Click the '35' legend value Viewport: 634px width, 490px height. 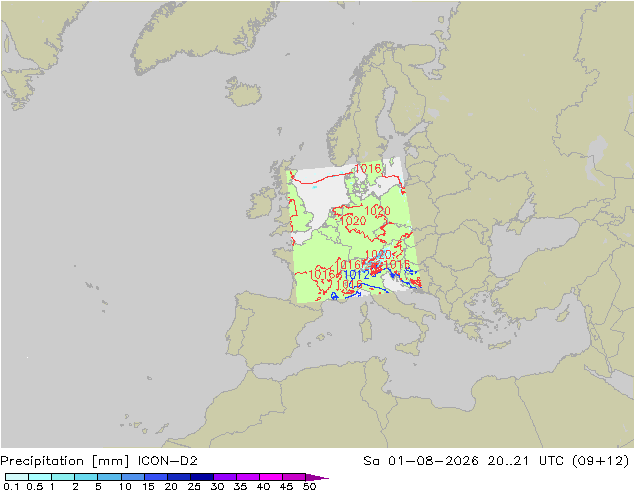click(x=240, y=486)
